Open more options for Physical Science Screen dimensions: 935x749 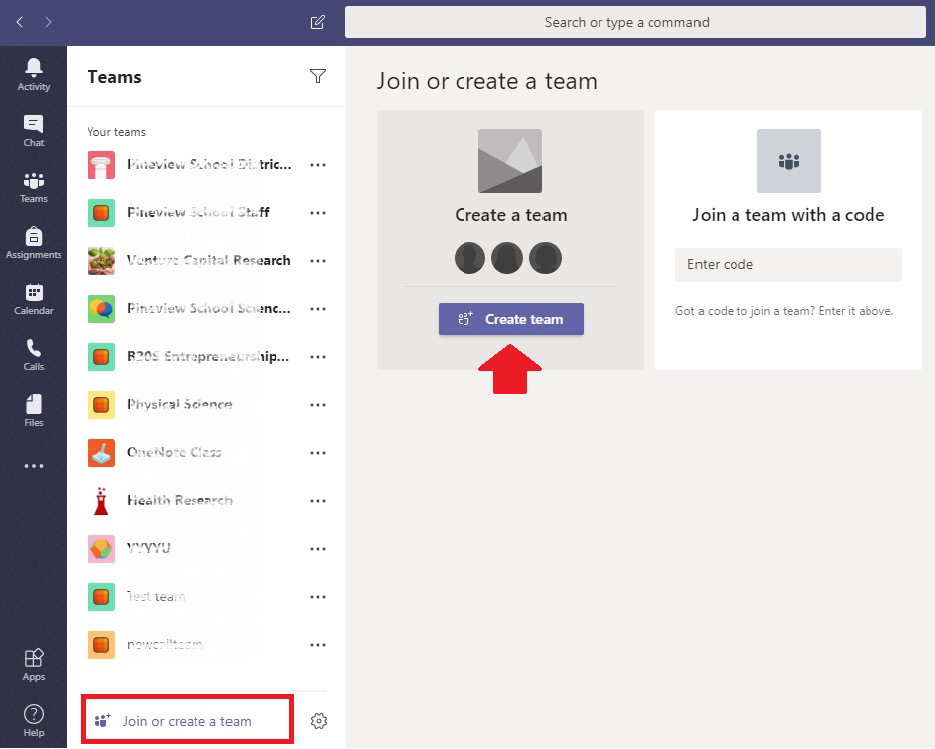tap(318, 405)
